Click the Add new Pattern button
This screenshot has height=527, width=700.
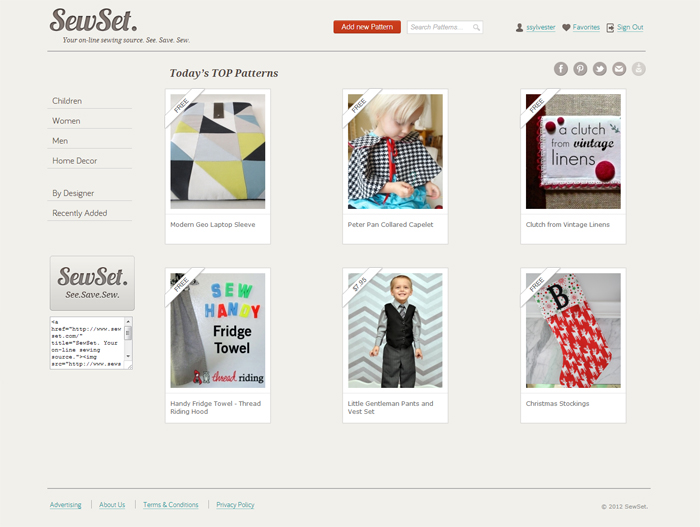pos(367,27)
